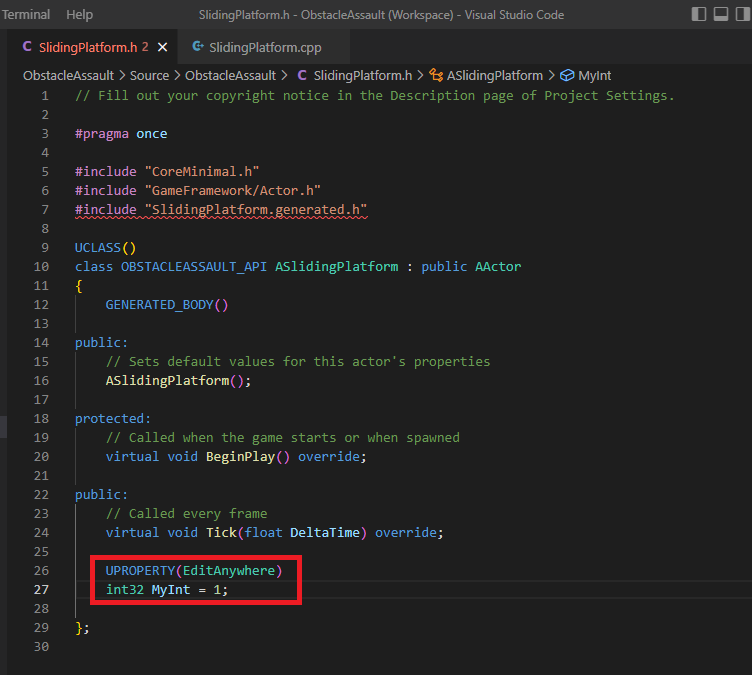Click line number 27 in gutter
The width and height of the screenshot is (752, 675).
click(41, 590)
